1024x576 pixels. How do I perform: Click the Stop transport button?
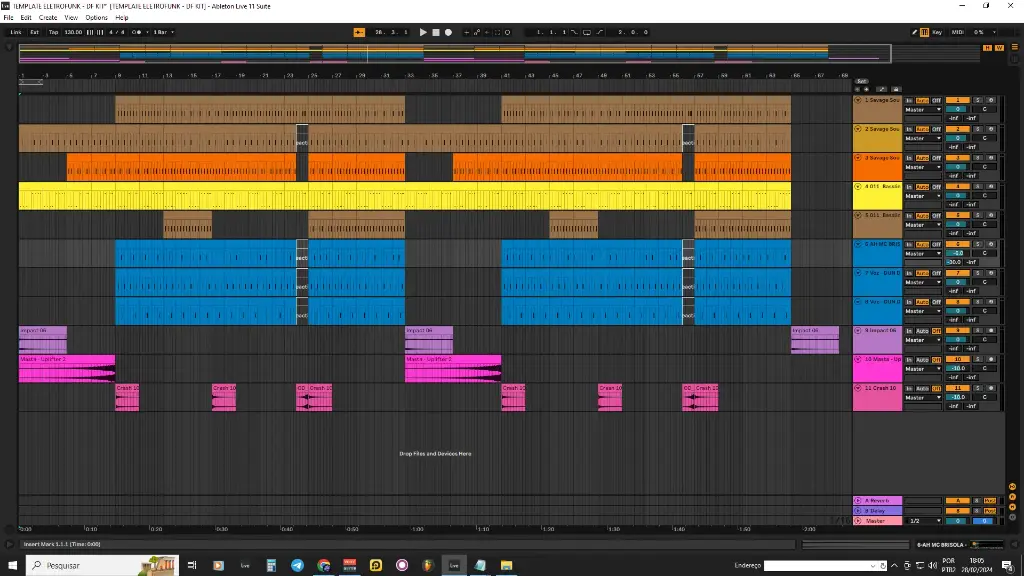point(436,32)
